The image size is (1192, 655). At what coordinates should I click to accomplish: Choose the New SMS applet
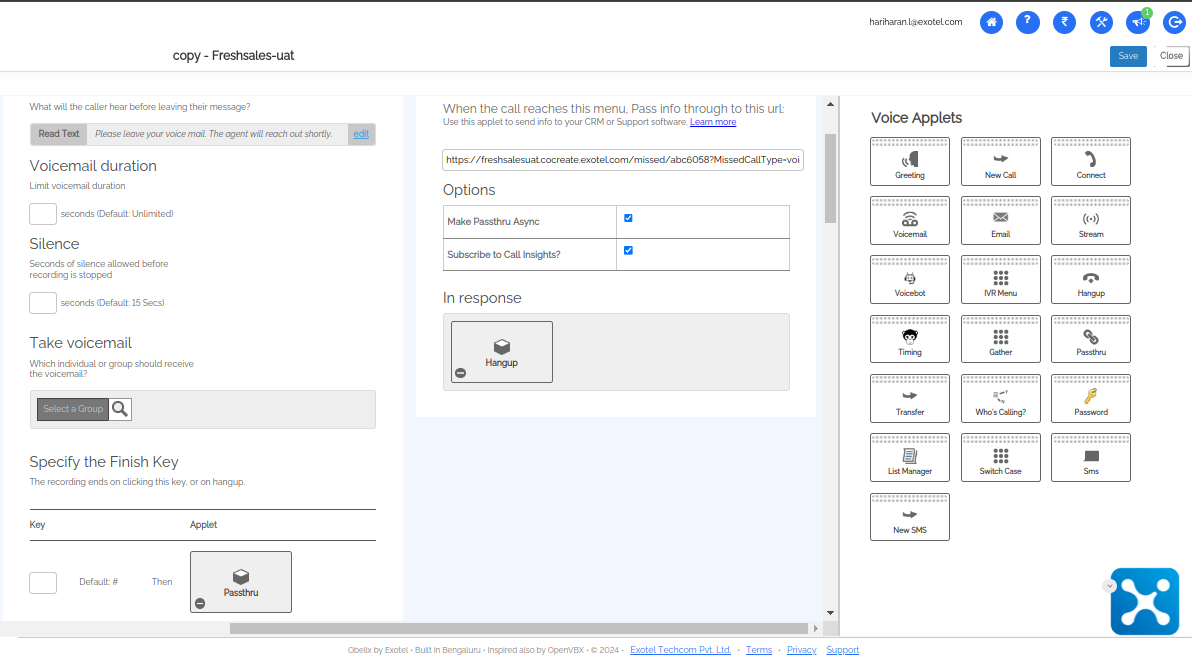click(x=909, y=517)
